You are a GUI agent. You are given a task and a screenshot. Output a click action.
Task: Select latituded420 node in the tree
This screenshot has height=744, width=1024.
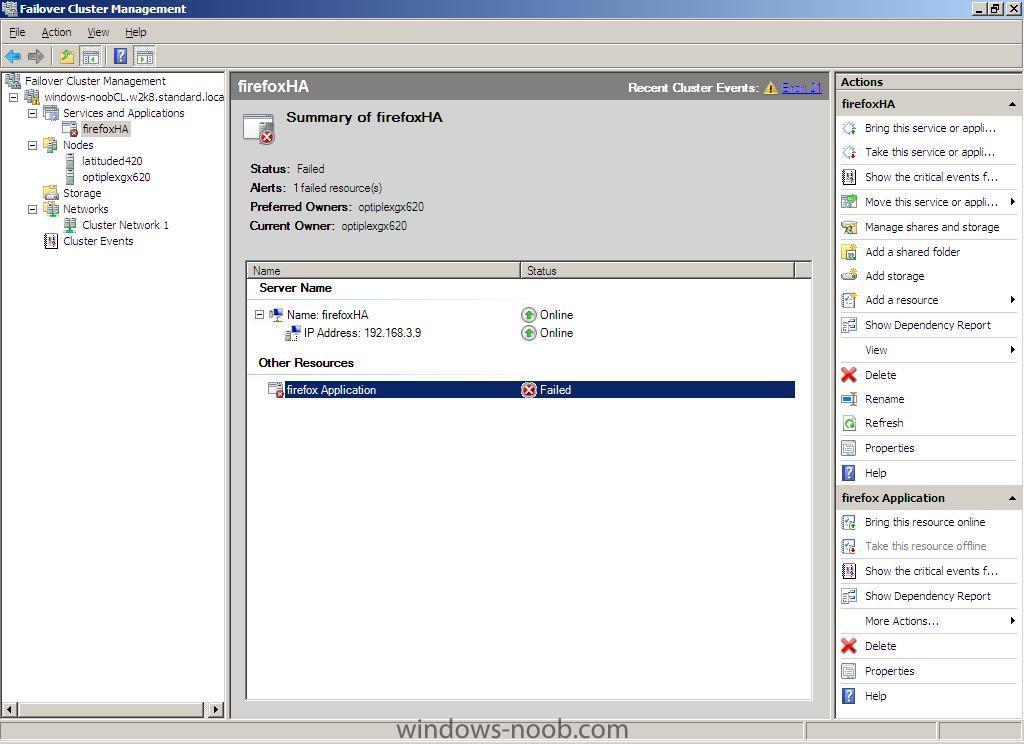coord(112,161)
